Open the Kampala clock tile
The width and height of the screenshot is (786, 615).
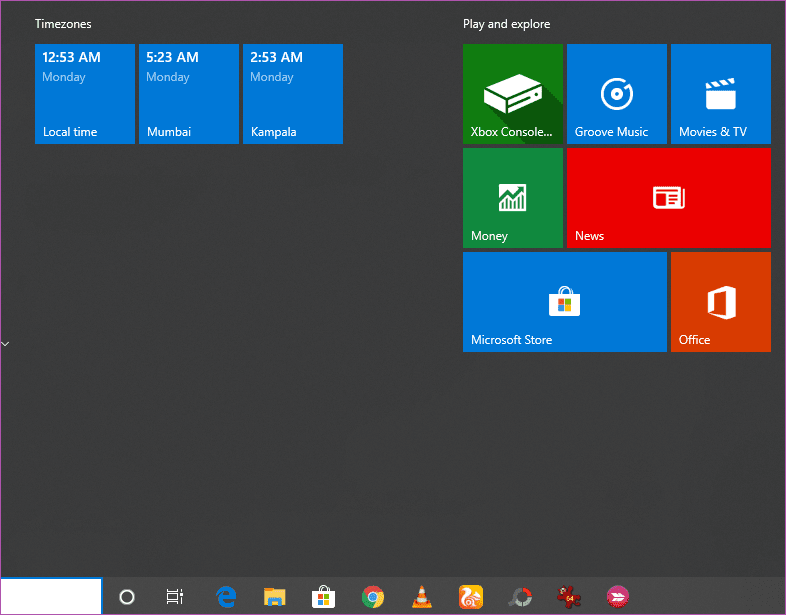click(293, 94)
